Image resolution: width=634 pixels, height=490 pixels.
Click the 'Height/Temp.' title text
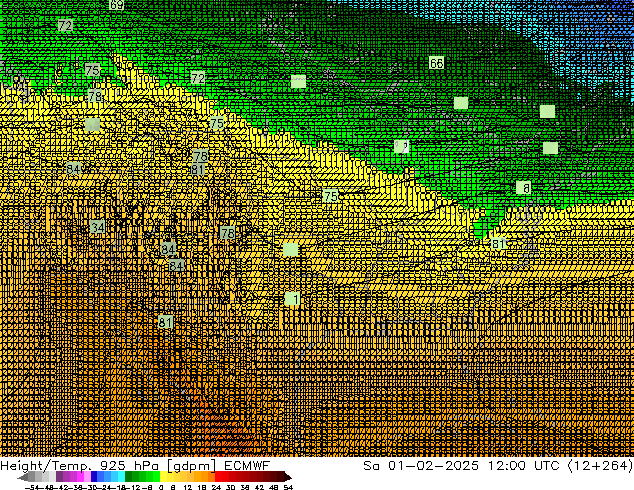click(46, 466)
